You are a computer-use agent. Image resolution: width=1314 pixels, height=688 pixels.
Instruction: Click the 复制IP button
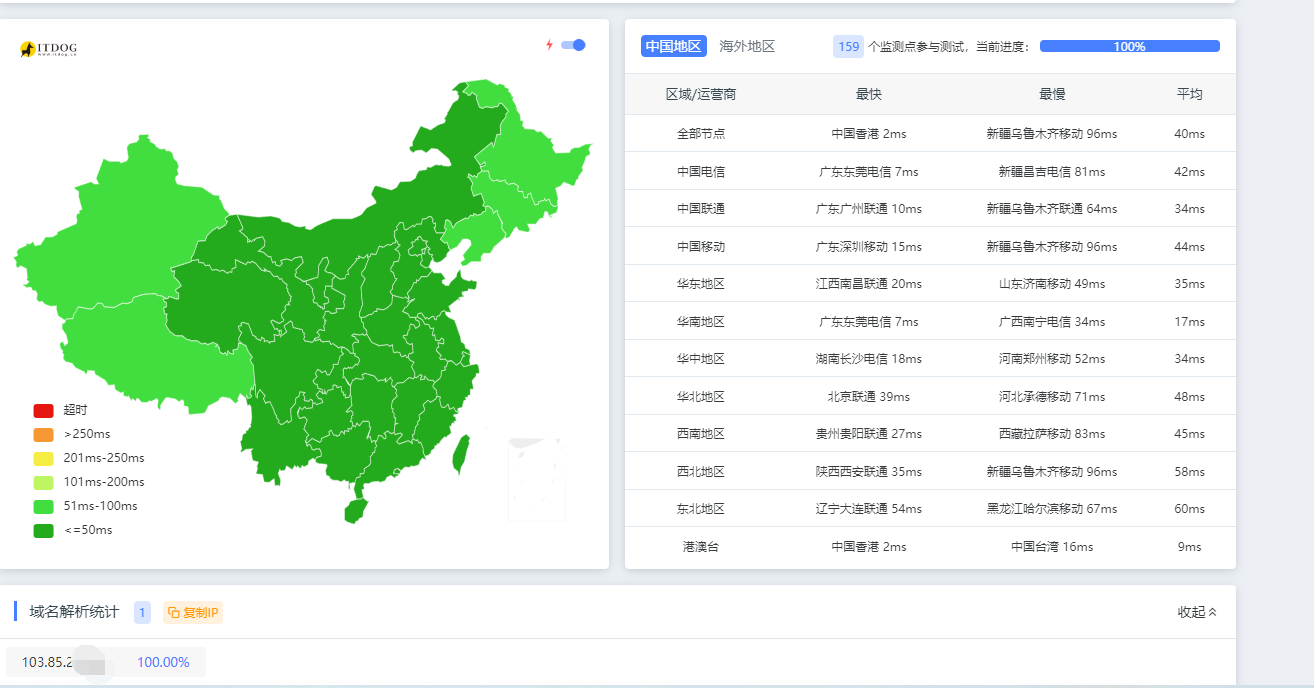(193, 612)
